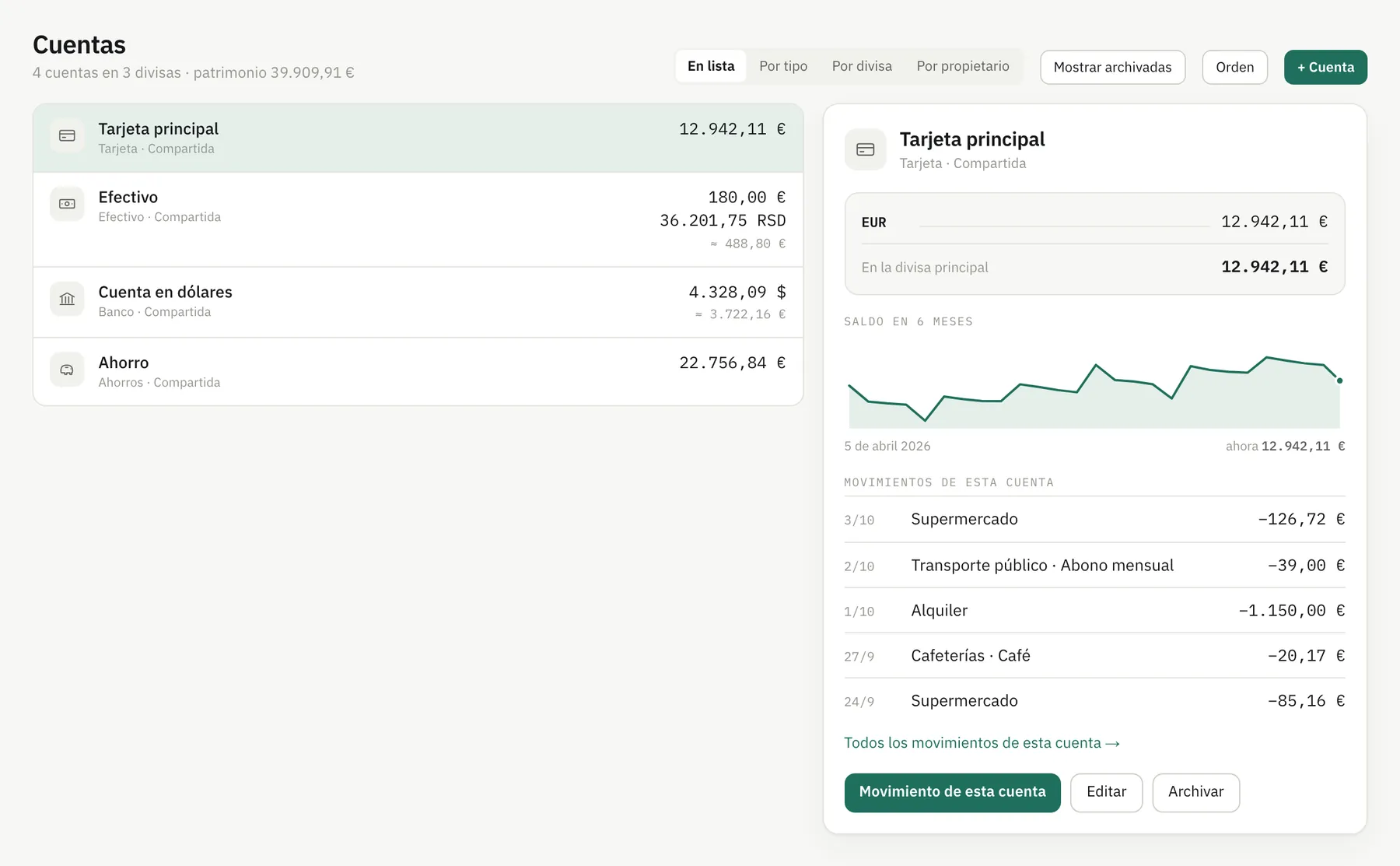The height and width of the screenshot is (866, 1400).
Task: Click the card icon in the detail panel header
Action: coord(866,149)
